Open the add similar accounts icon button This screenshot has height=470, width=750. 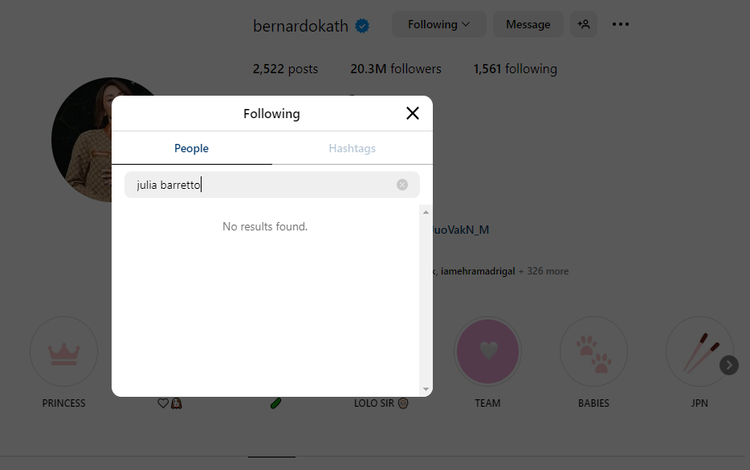click(x=583, y=24)
